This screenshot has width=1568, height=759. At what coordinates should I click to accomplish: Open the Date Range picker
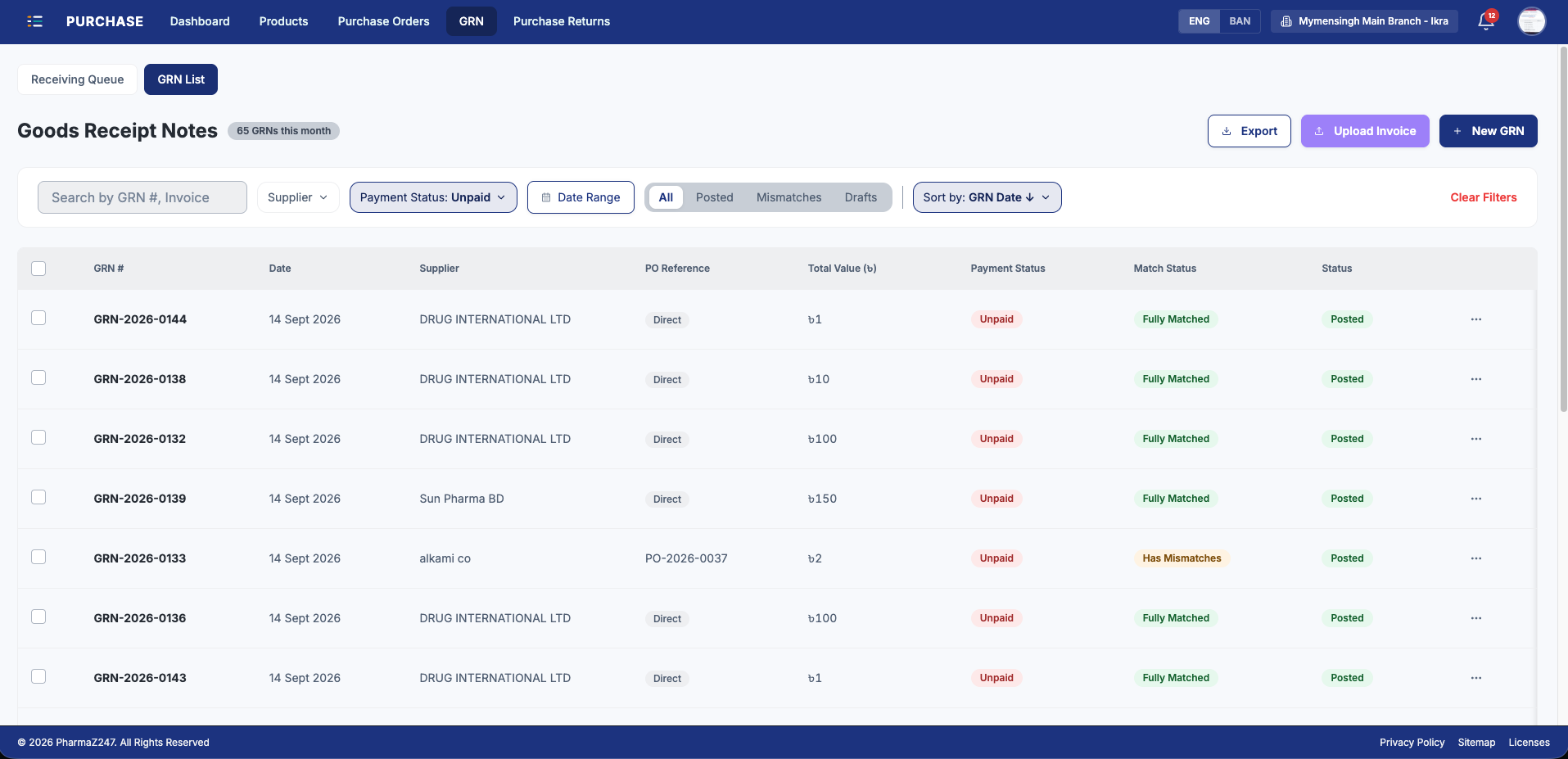[x=581, y=197]
